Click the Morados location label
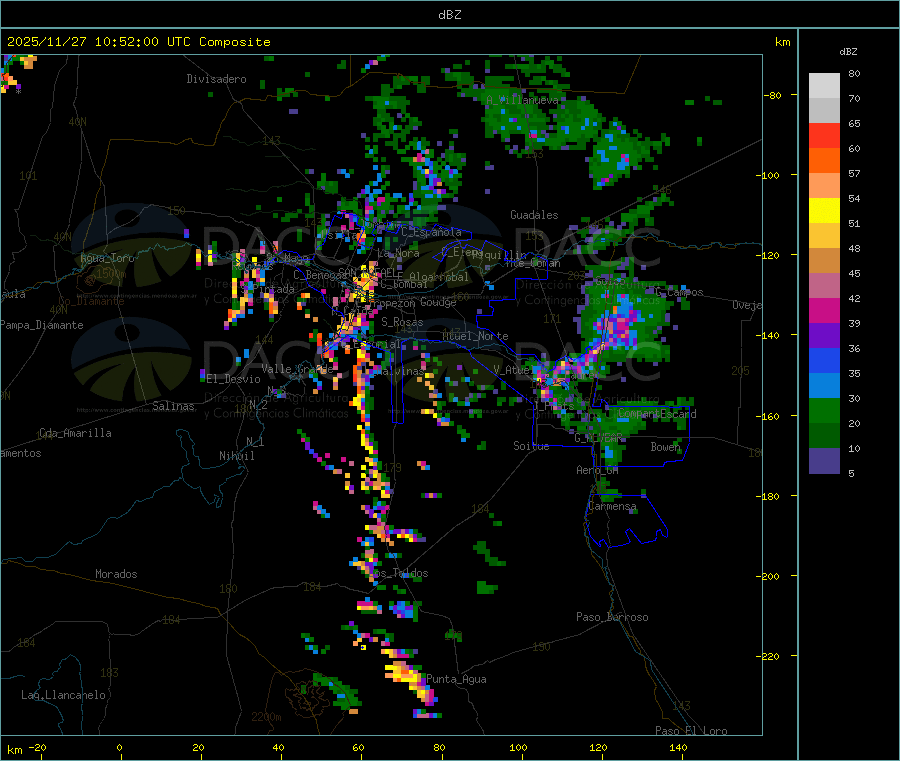The image size is (900, 761). 116,574
